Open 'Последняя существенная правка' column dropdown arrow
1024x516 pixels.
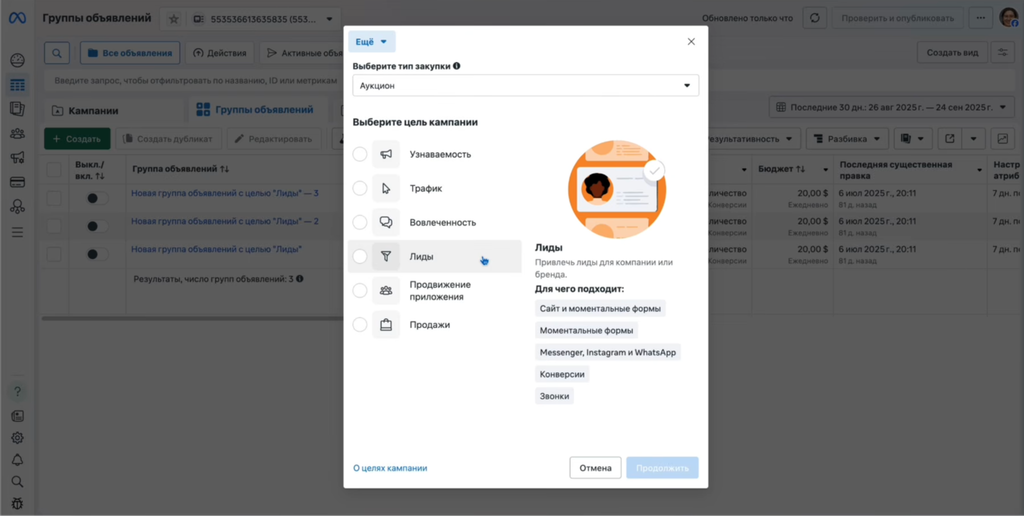pos(979,170)
